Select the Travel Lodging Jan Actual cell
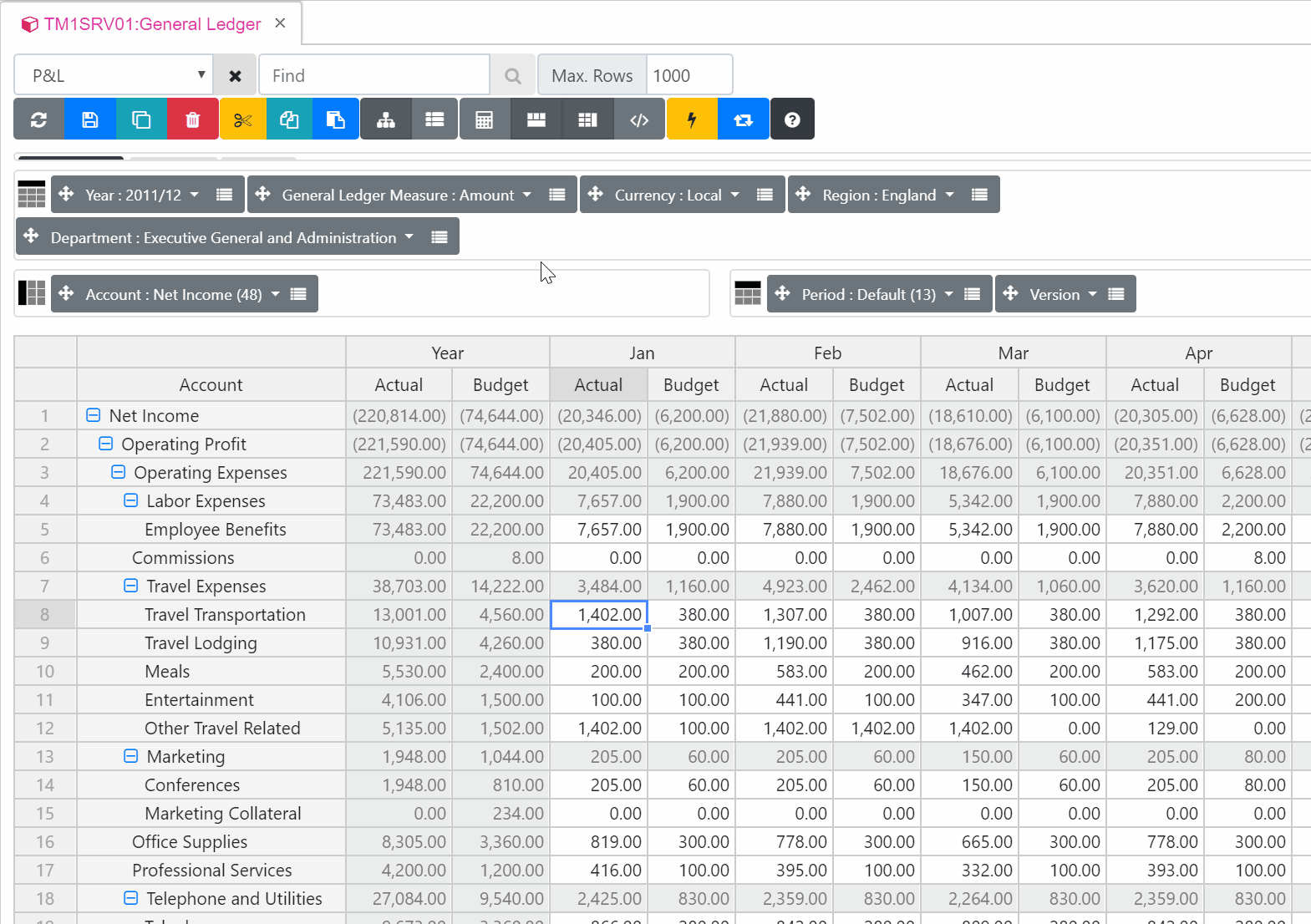 [599, 643]
